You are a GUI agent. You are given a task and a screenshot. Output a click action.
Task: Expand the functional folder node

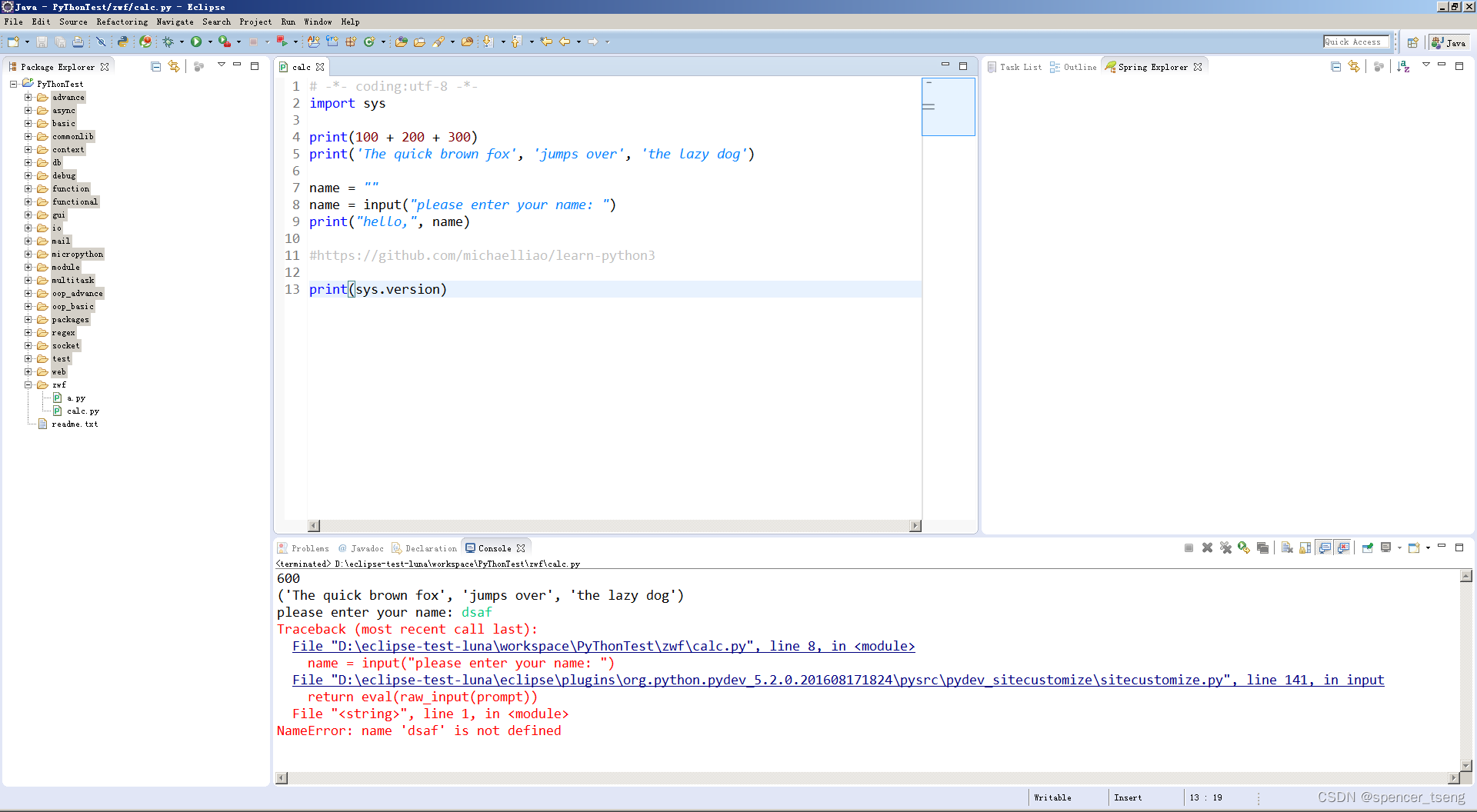[28, 202]
